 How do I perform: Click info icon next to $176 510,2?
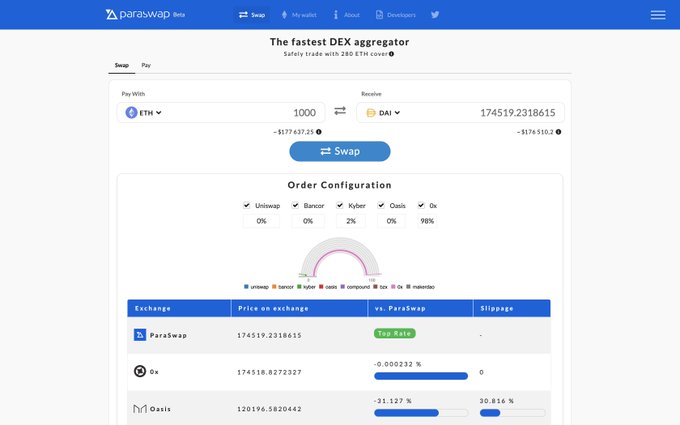click(x=559, y=132)
